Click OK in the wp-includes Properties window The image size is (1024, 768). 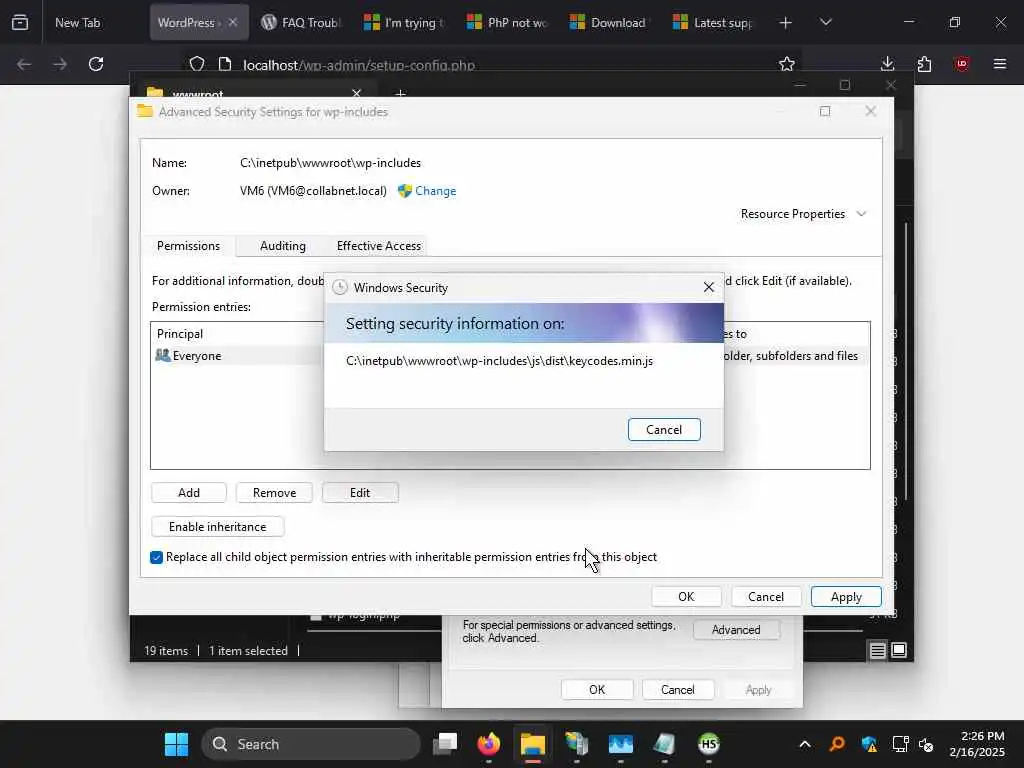click(x=597, y=690)
